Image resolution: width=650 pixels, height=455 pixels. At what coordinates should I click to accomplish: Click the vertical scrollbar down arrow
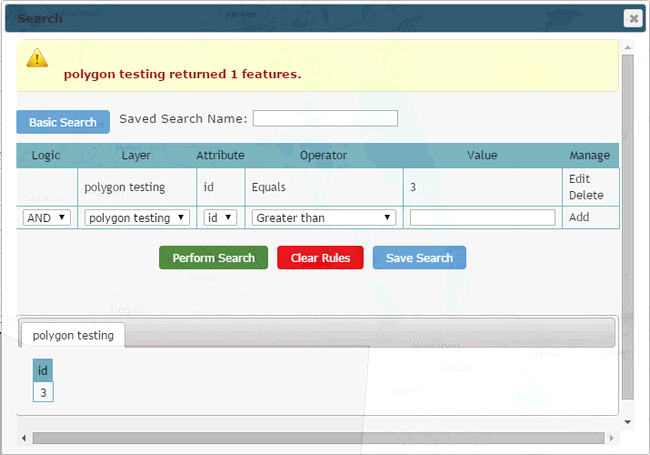click(628, 423)
